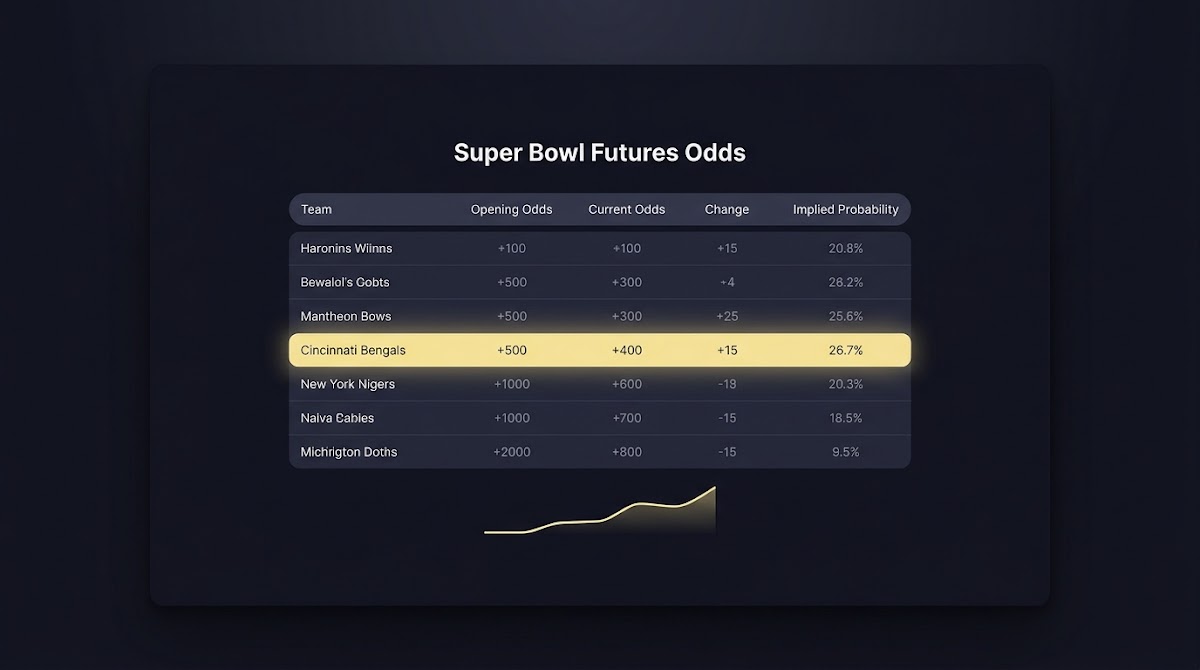1200x670 pixels.
Task: Sort by the Team column header
Action: coord(316,209)
